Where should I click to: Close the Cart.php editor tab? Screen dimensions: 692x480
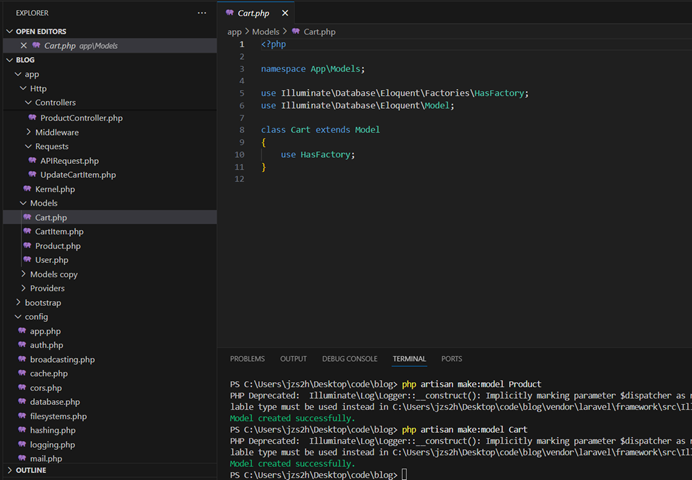click(x=284, y=13)
